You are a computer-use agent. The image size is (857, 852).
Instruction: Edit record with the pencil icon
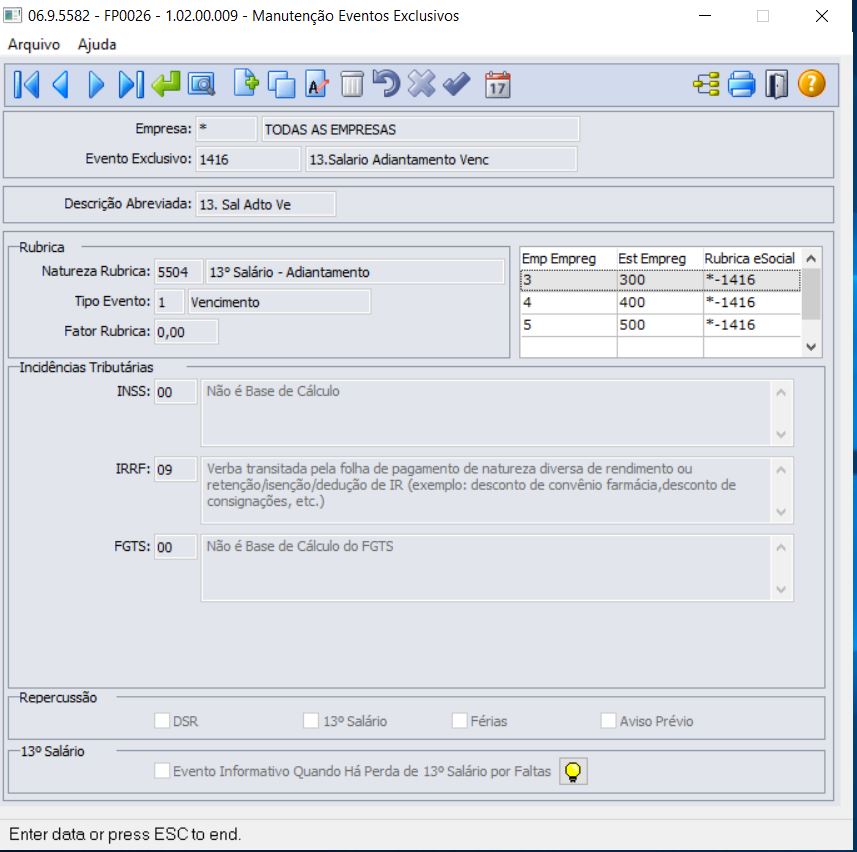[317, 84]
